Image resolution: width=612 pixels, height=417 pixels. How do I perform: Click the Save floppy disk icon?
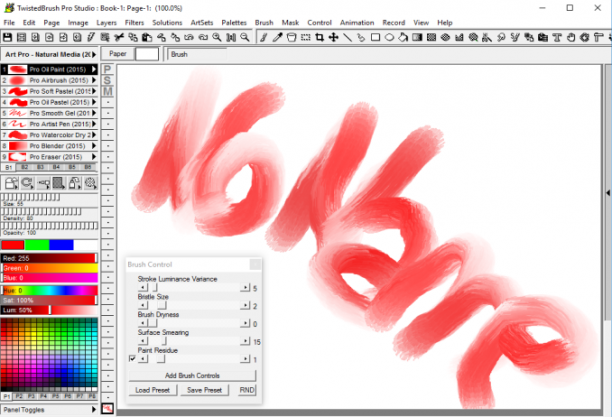7,37
